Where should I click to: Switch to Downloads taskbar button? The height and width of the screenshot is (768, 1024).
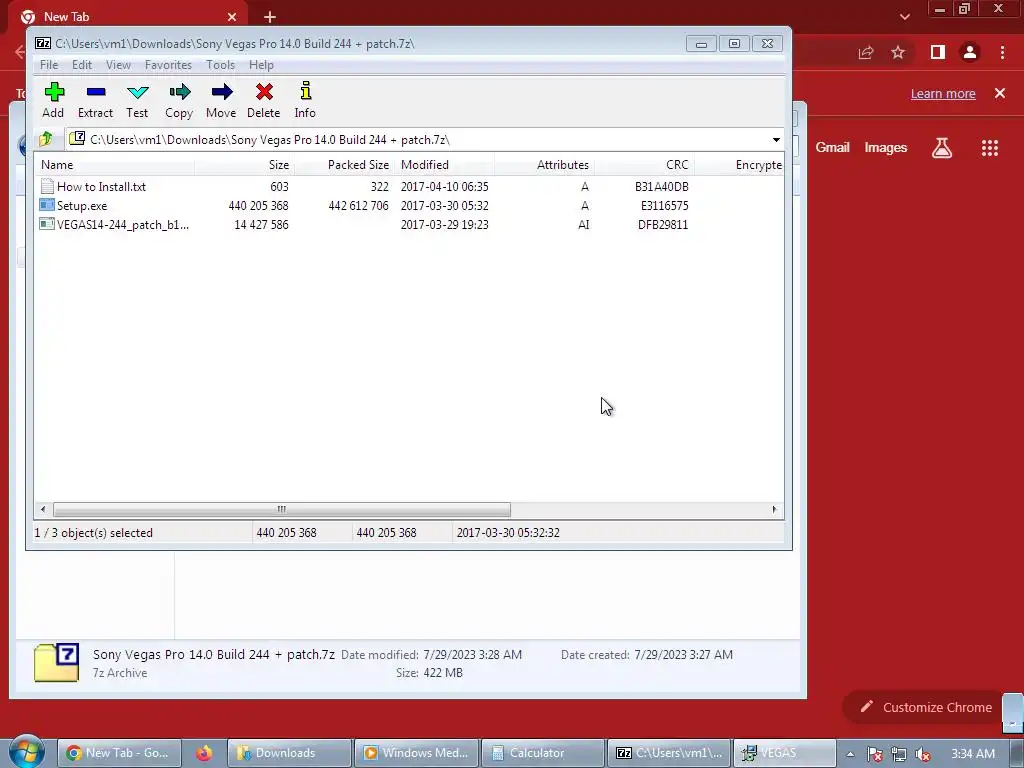point(289,753)
